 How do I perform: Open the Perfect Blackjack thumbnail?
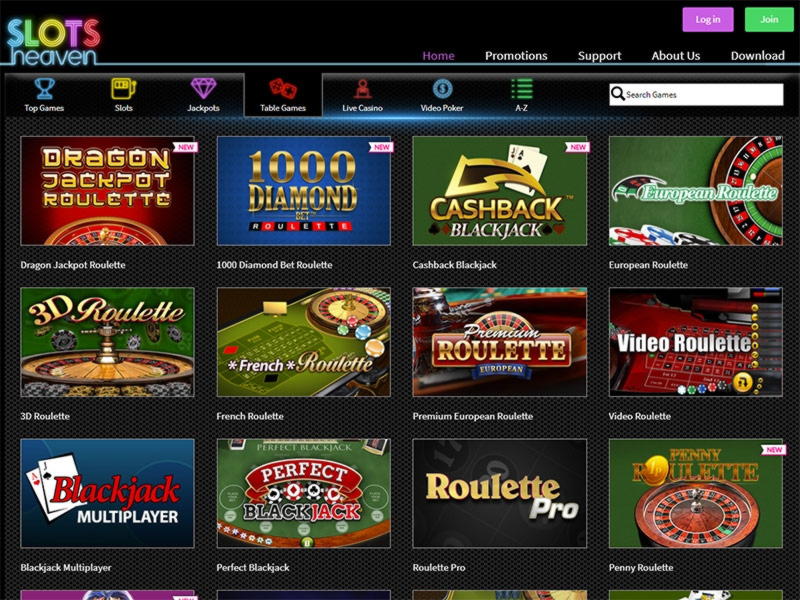[x=304, y=493]
